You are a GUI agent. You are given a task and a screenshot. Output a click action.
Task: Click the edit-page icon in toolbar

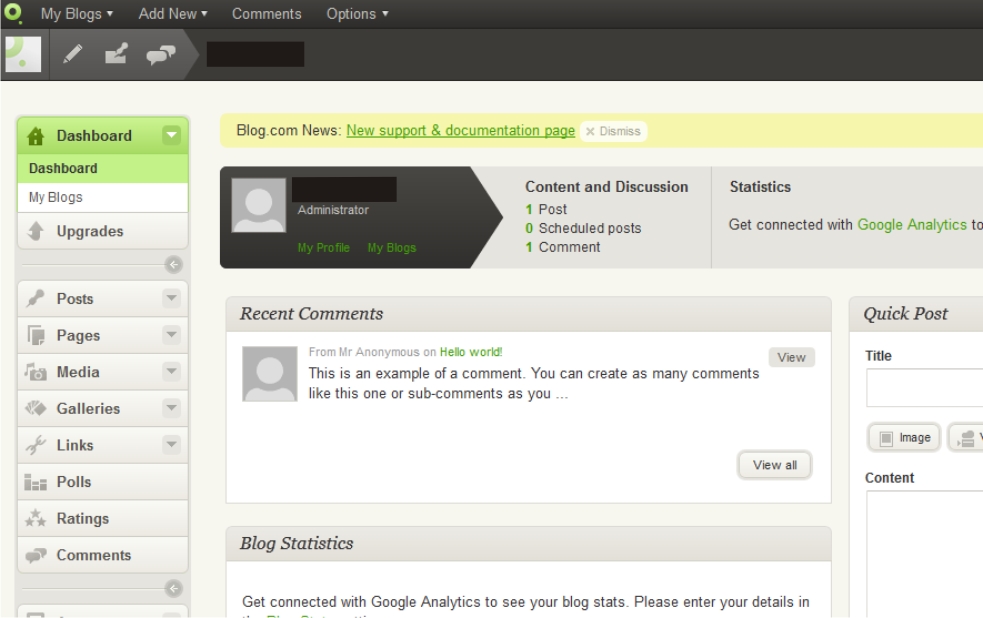click(x=116, y=55)
